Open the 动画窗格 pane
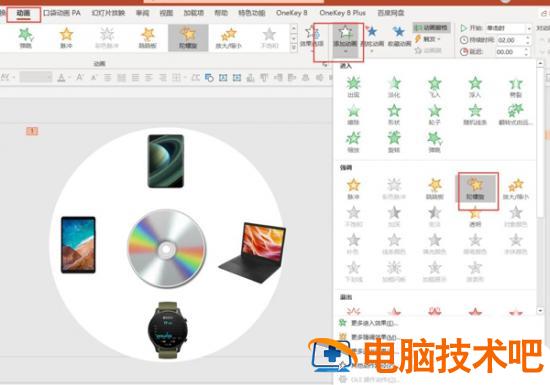The width and height of the screenshot is (550, 385). point(431,27)
